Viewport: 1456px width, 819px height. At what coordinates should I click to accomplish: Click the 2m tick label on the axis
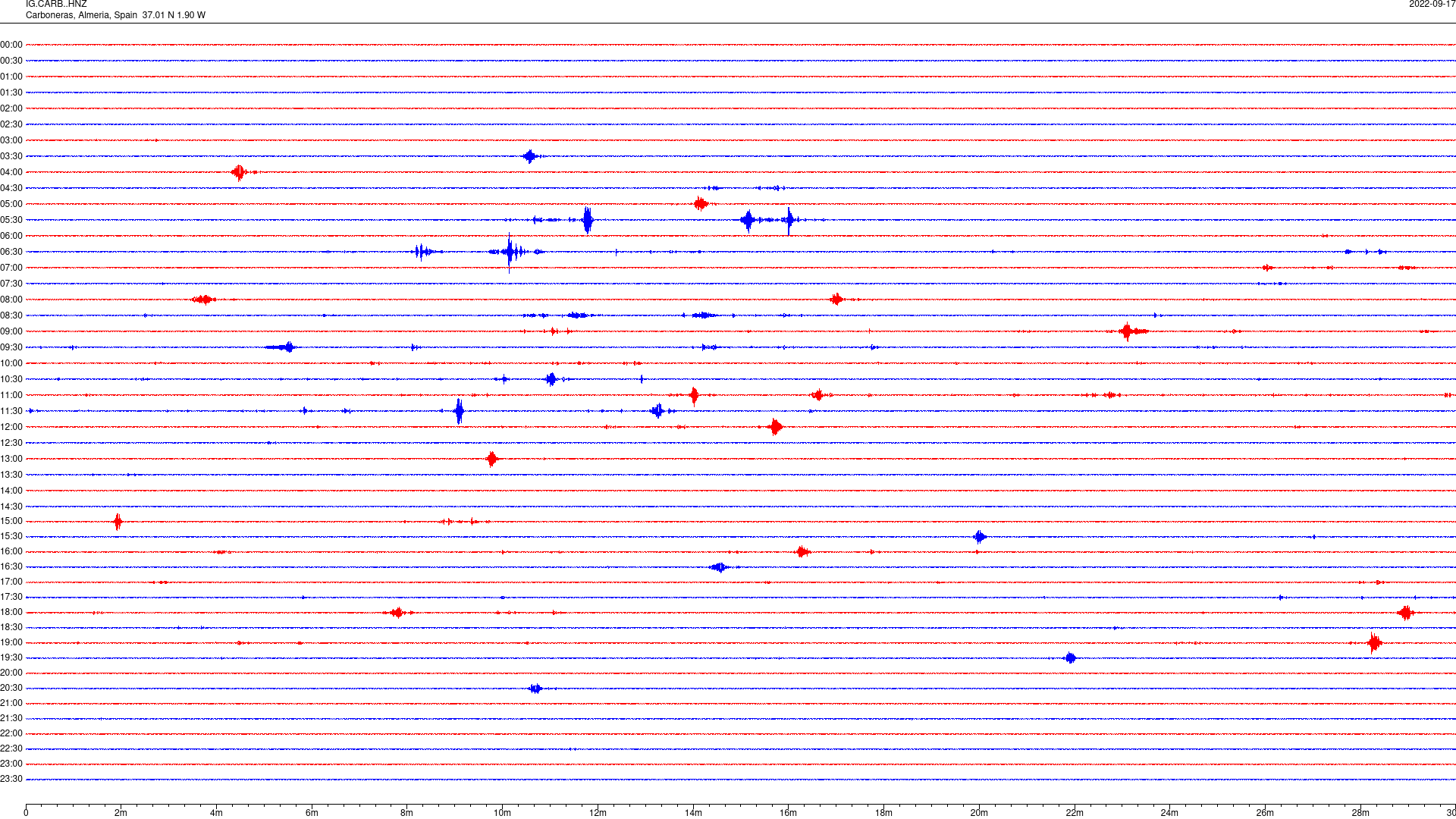pyautogui.click(x=121, y=813)
